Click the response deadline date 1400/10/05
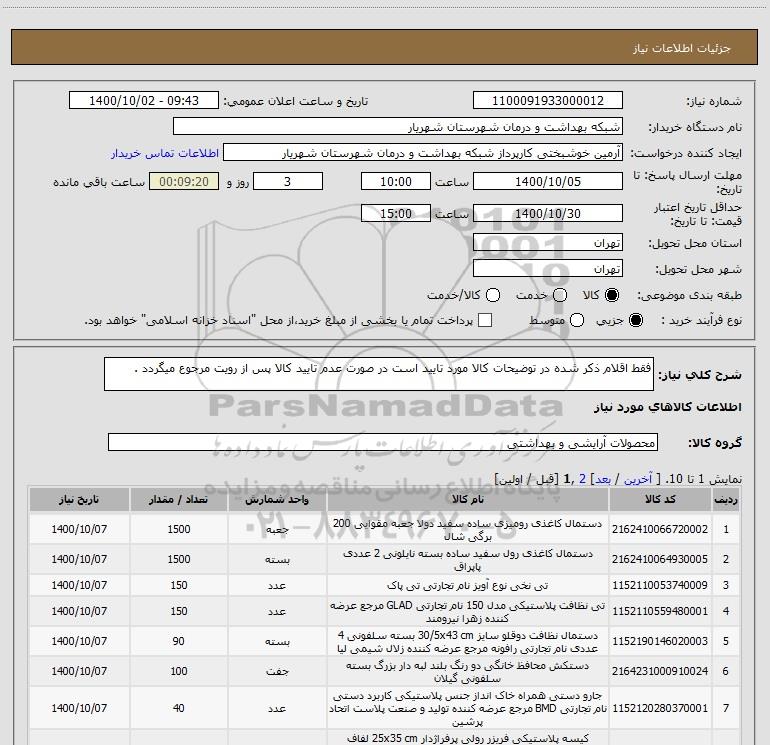The image size is (770, 745). pos(548,181)
